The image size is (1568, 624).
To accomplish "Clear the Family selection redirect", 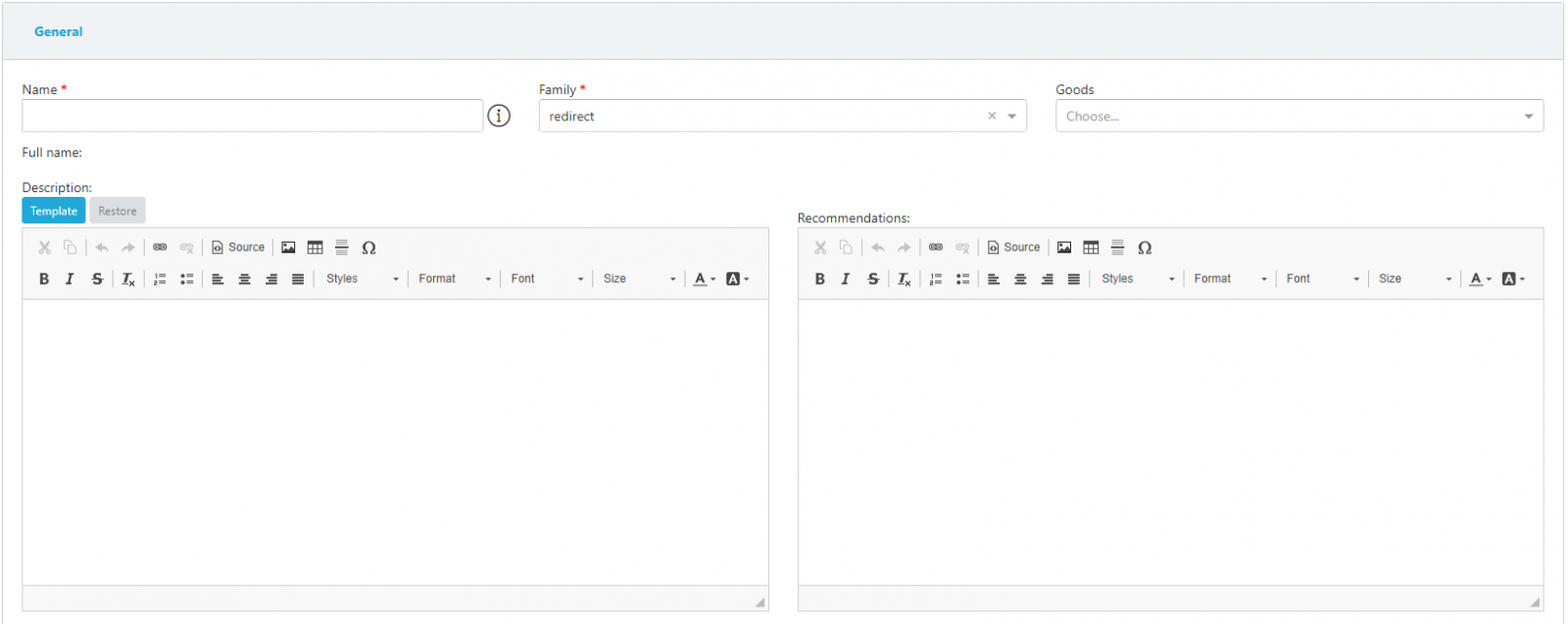I will coord(992,116).
